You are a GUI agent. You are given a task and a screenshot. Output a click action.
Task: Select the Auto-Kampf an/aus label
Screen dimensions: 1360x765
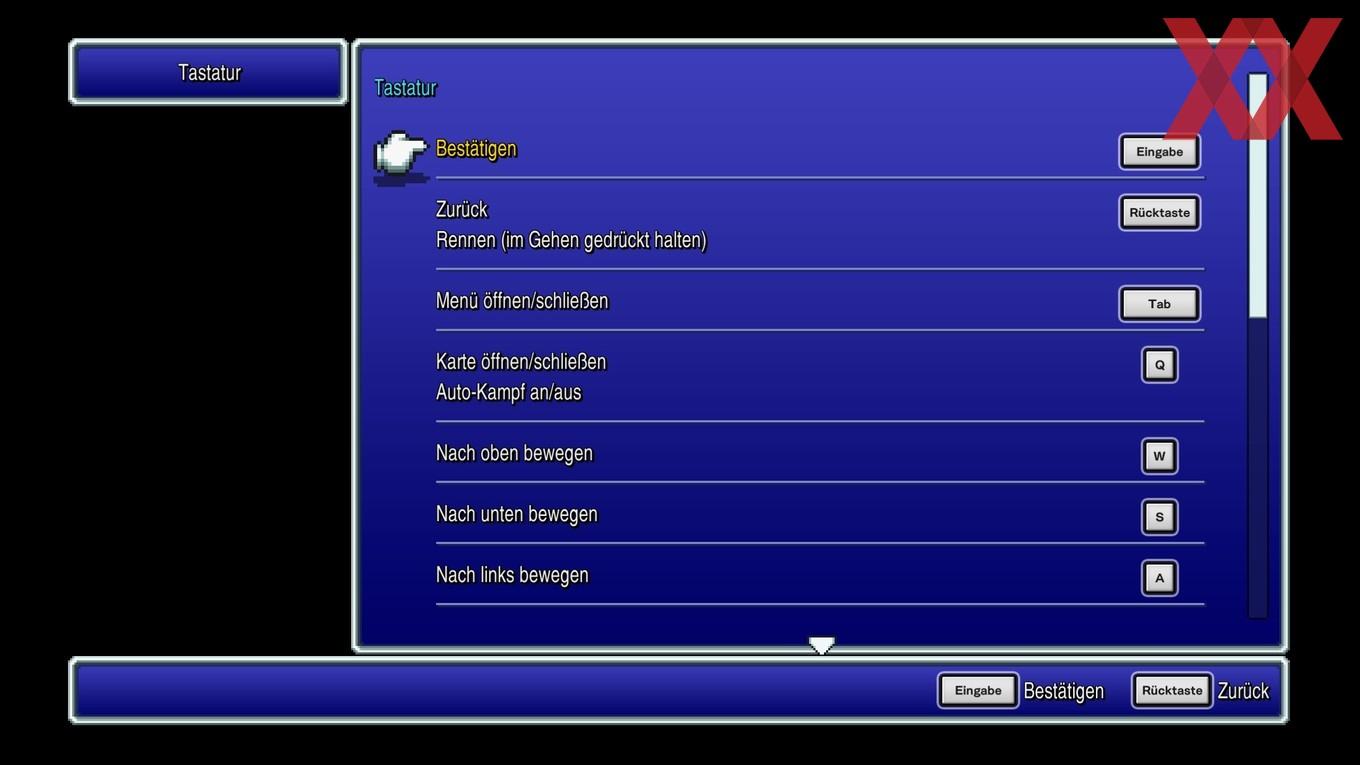tap(509, 392)
